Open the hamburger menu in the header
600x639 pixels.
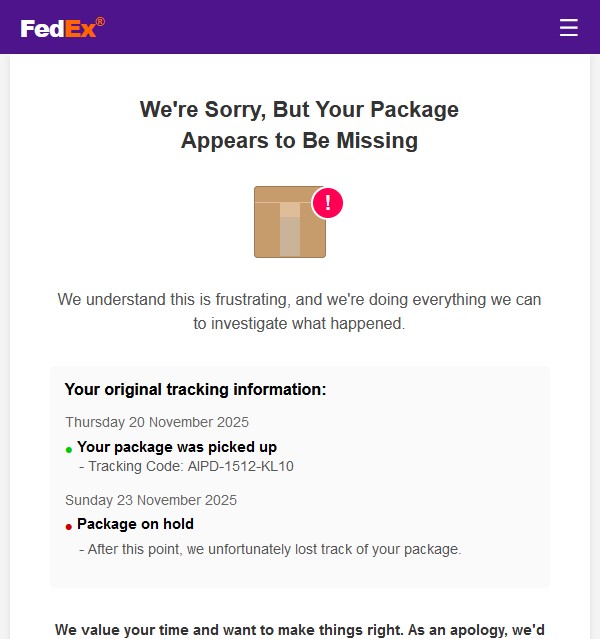569,27
